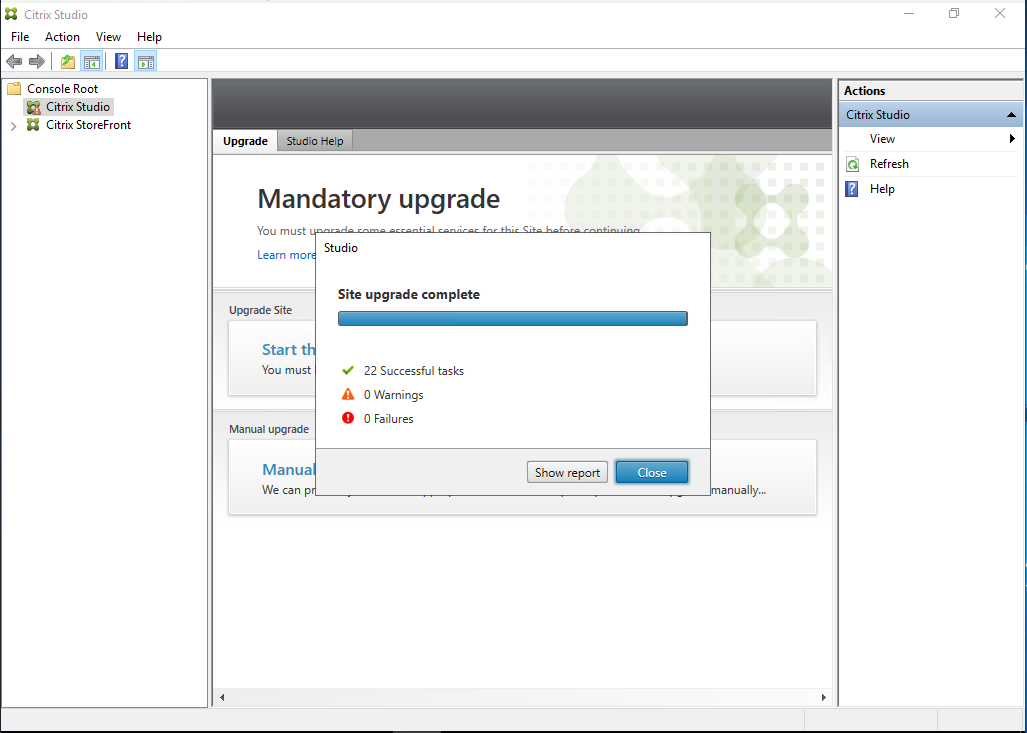The height and width of the screenshot is (733, 1027).
Task: Open the Action menu
Action: (62, 37)
